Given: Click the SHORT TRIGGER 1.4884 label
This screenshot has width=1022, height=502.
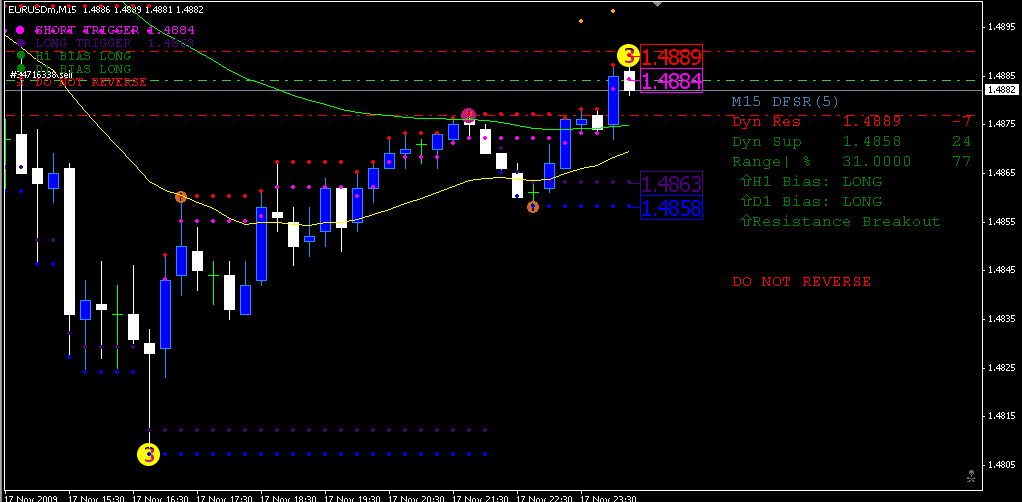Looking at the screenshot, I should (x=115, y=30).
